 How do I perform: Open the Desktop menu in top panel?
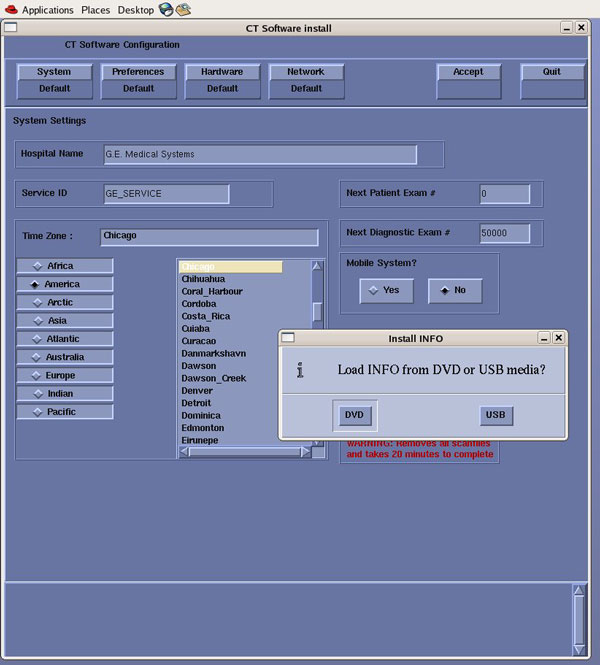point(135,9)
